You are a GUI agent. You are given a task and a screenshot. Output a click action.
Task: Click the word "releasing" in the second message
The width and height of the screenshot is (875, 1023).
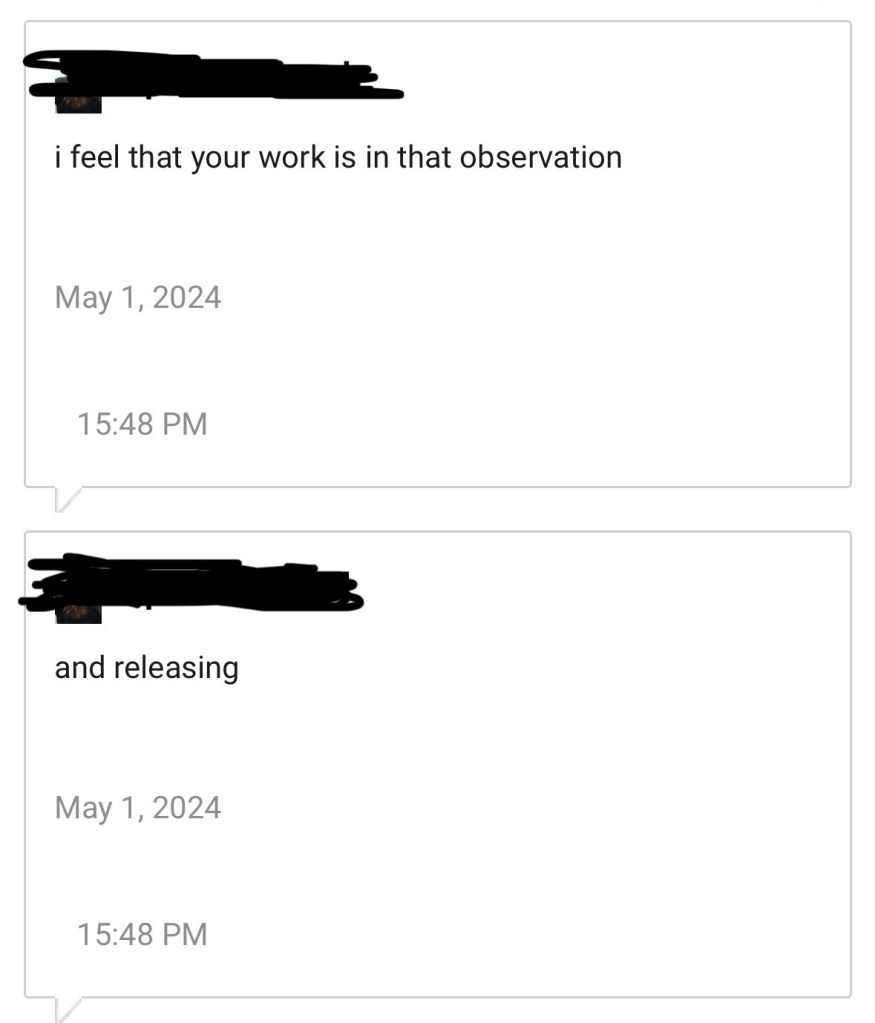(176, 667)
